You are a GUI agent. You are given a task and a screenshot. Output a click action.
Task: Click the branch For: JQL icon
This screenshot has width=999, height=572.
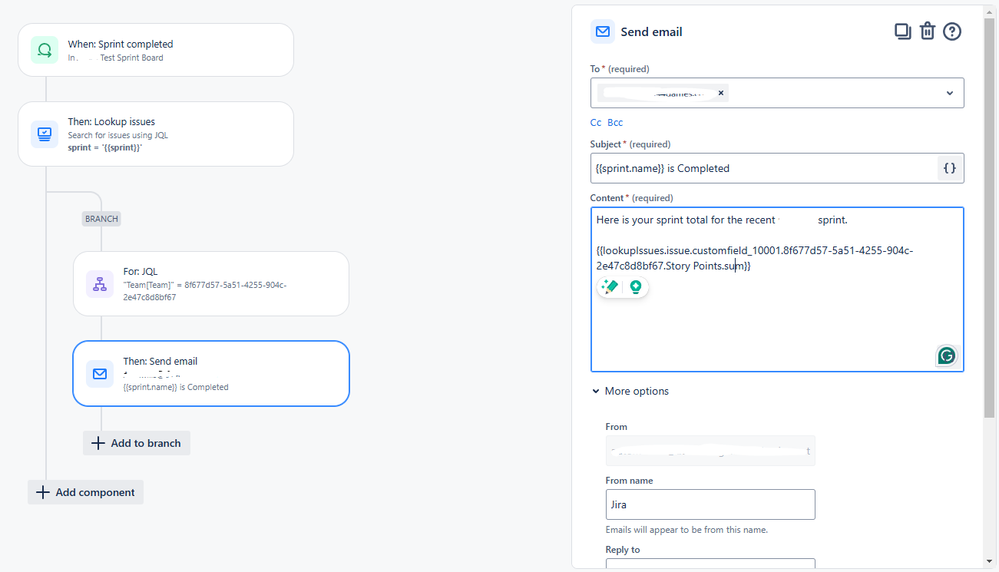click(x=100, y=284)
